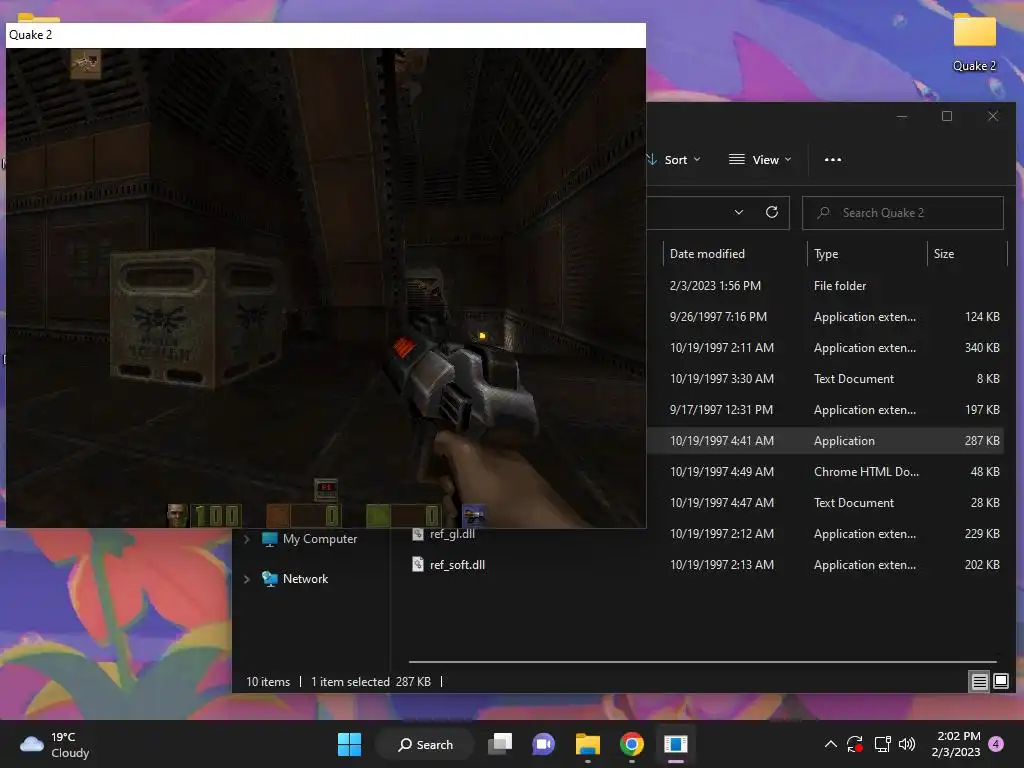The width and height of the screenshot is (1024, 768).
Task: Minimize the File Explorer window
Action: coord(902,116)
